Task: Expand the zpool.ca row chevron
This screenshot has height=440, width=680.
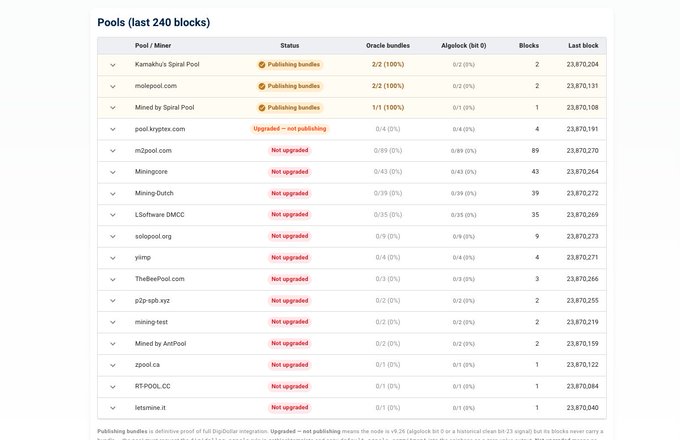Action: tap(113, 365)
